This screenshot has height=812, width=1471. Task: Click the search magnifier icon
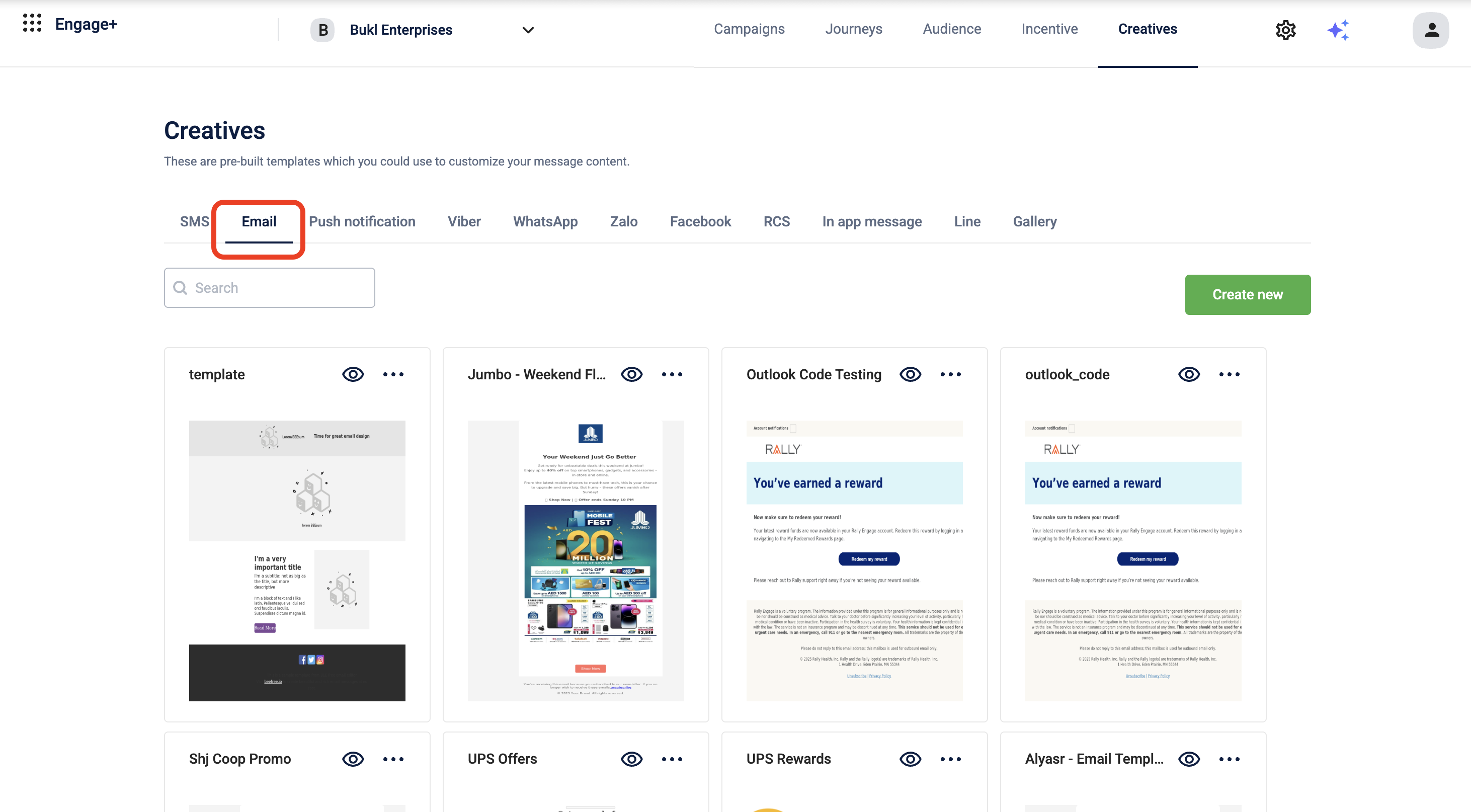point(181,288)
